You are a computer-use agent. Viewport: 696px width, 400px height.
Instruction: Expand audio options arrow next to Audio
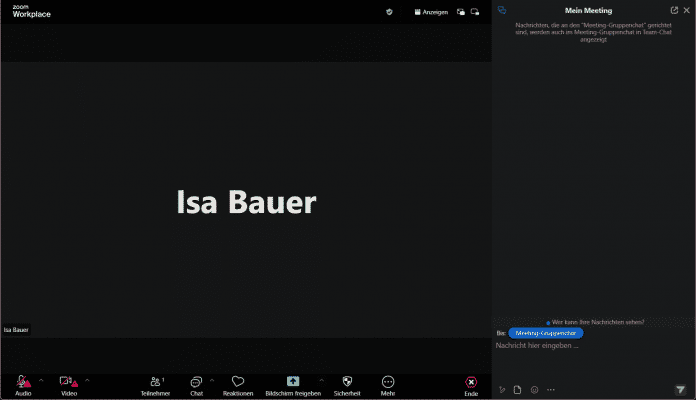click(x=41, y=380)
